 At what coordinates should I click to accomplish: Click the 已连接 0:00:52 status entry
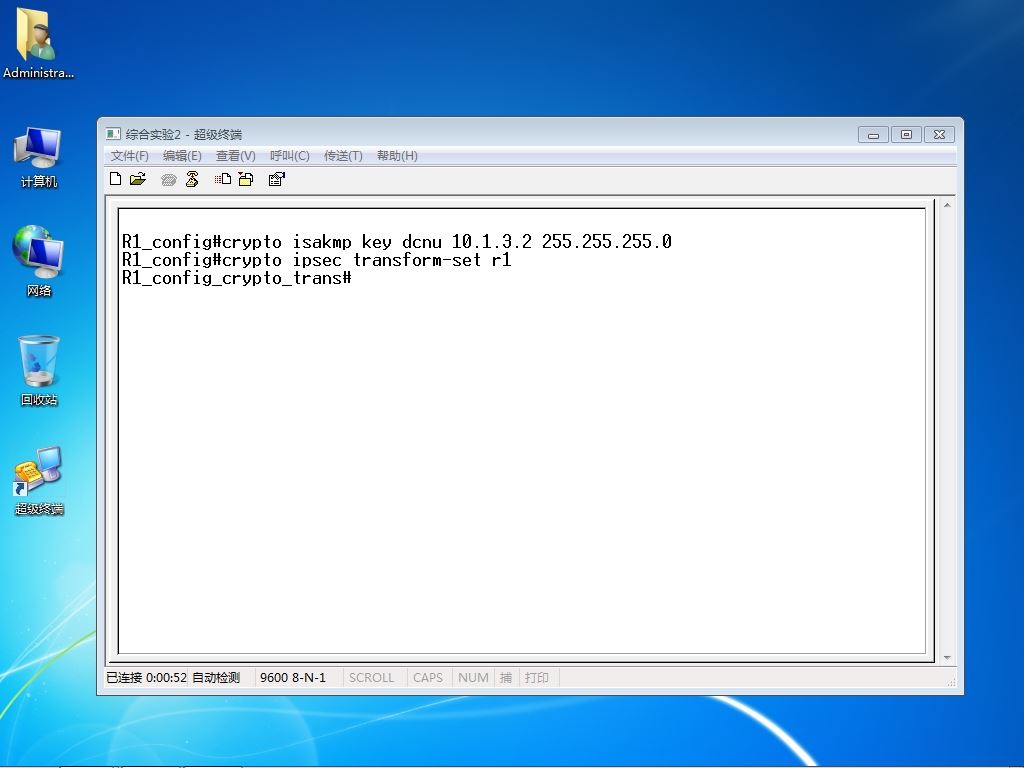pos(147,678)
